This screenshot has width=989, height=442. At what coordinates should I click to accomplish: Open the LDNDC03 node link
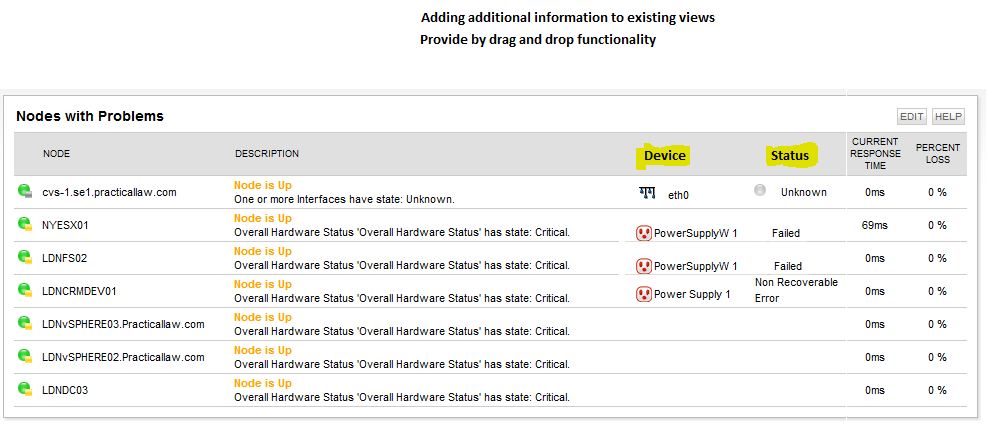tap(64, 390)
